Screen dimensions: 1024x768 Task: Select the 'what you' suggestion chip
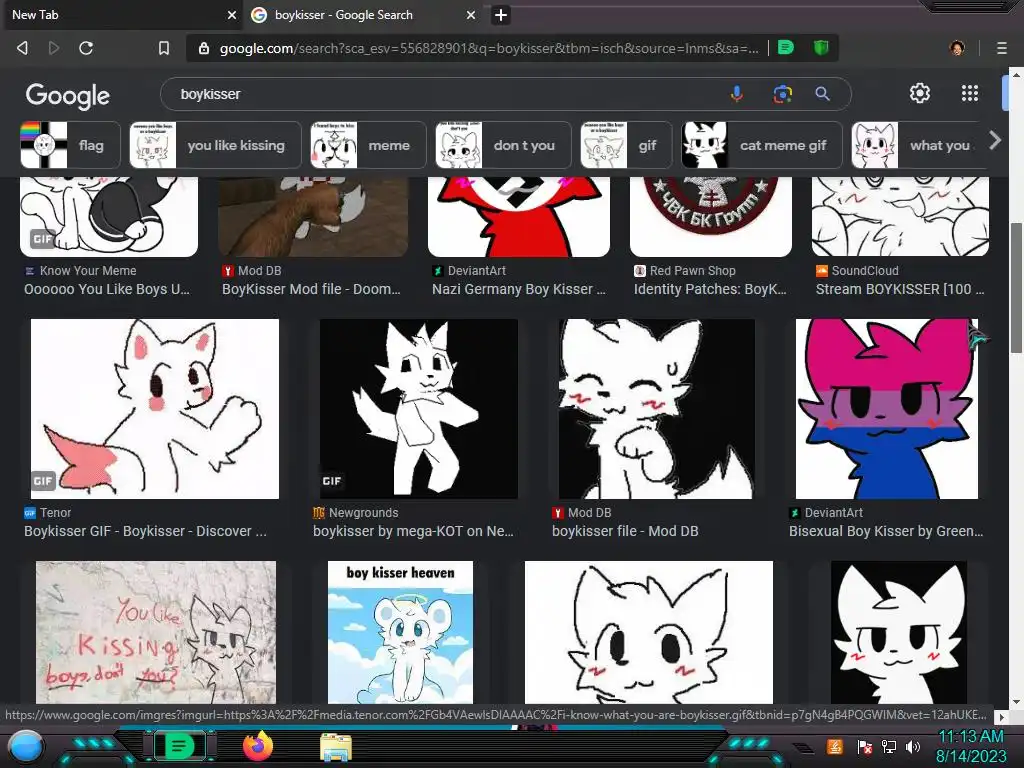tap(918, 145)
